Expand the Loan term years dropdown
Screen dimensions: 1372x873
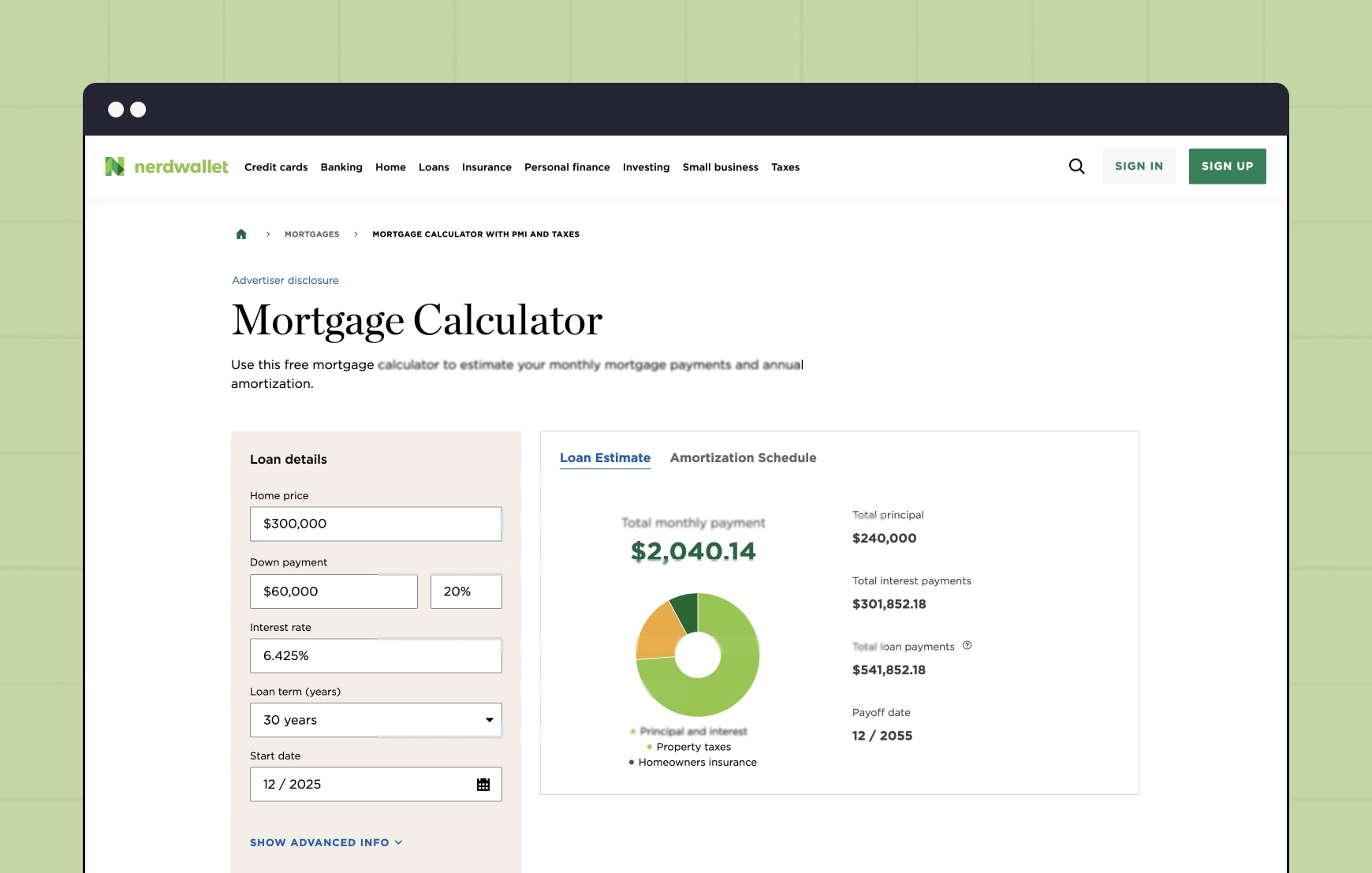tap(490, 719)
